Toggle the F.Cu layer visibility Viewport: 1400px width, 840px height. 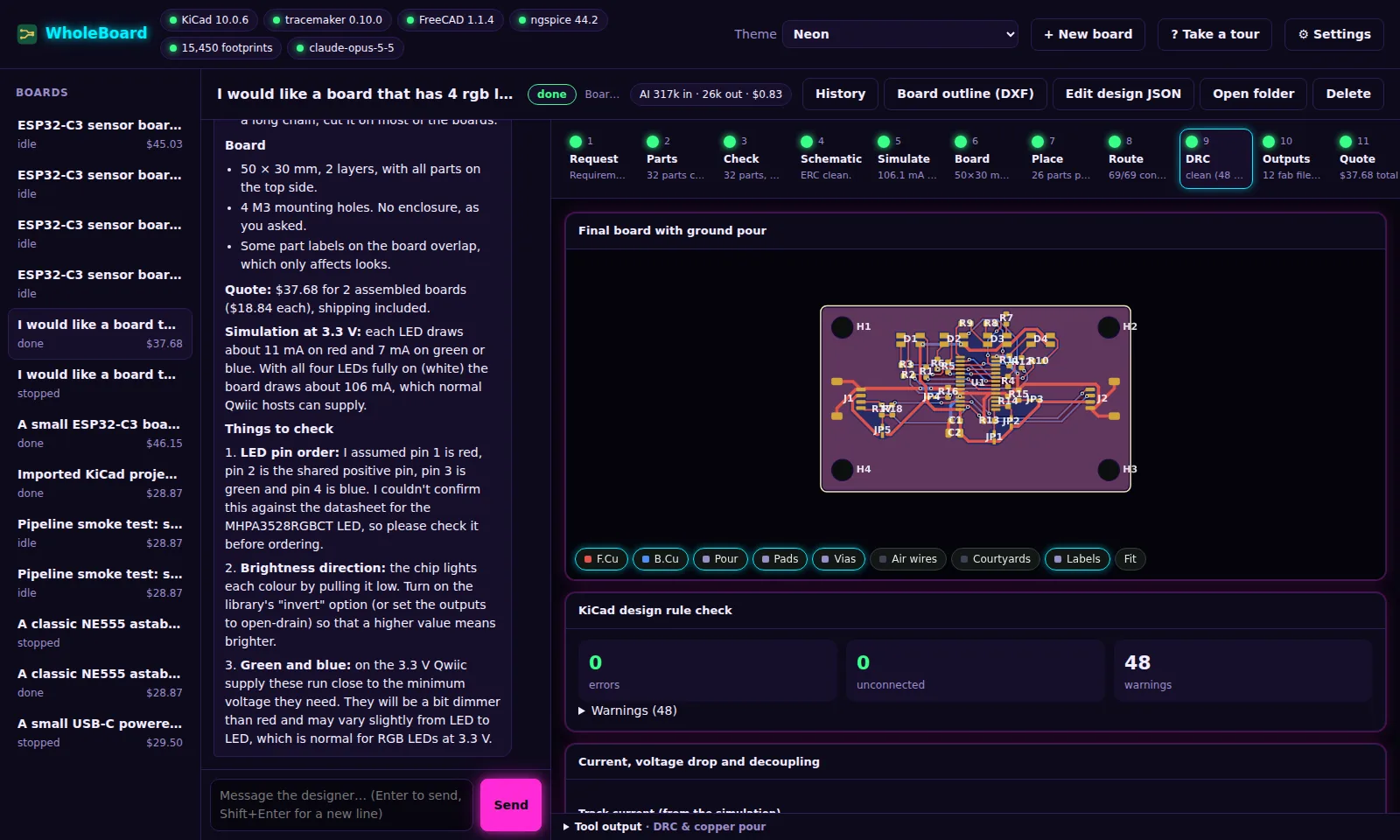(x=601, y=559)
